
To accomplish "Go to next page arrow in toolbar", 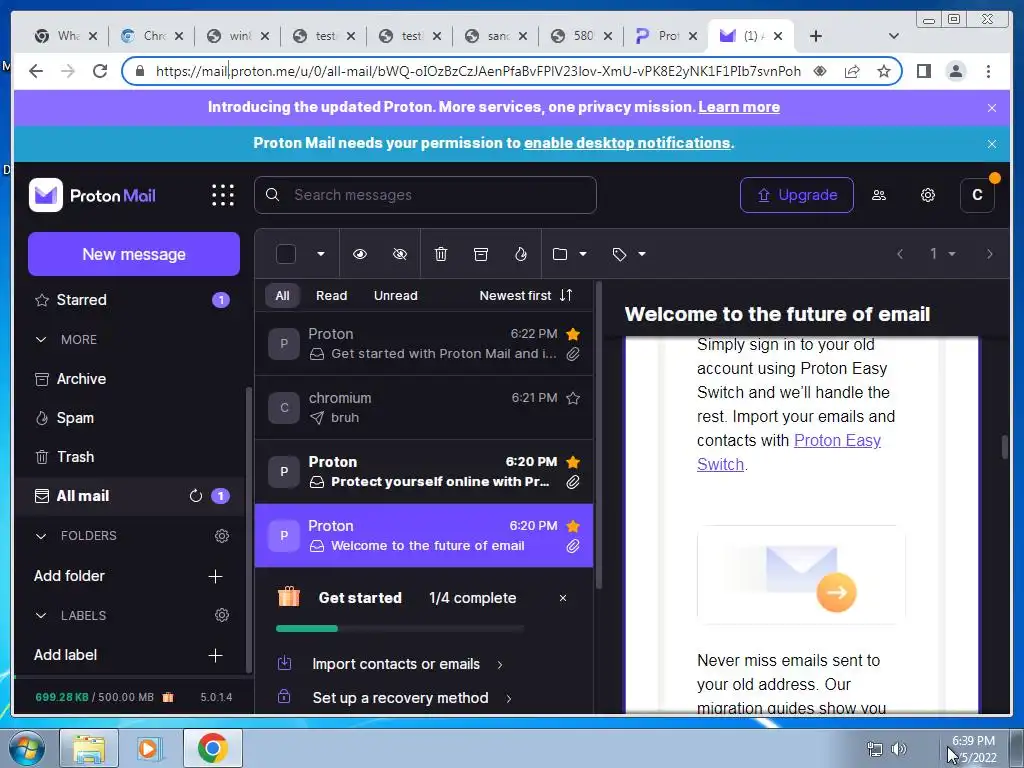I will [x=989, y=254].
